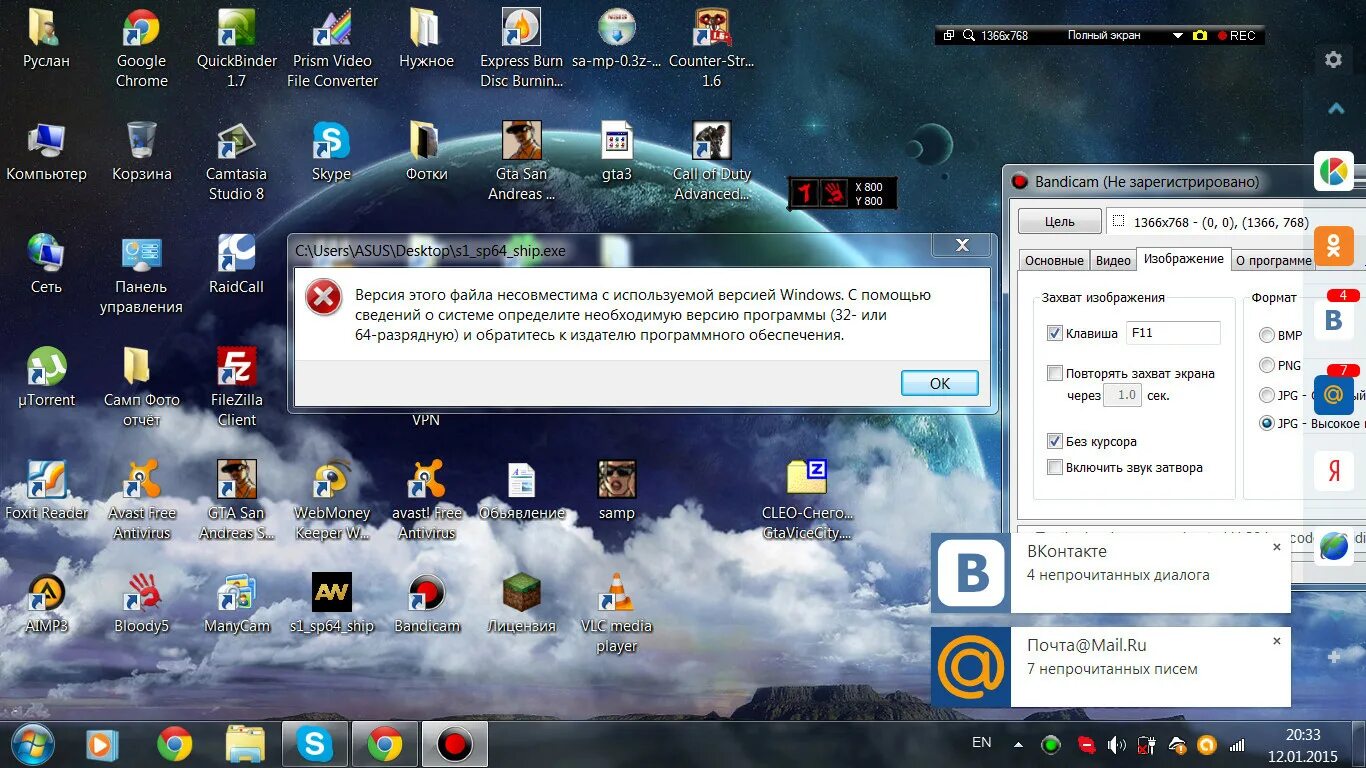
Task: Click the volume speaker tray icon
Action: tap(1116, 745)
